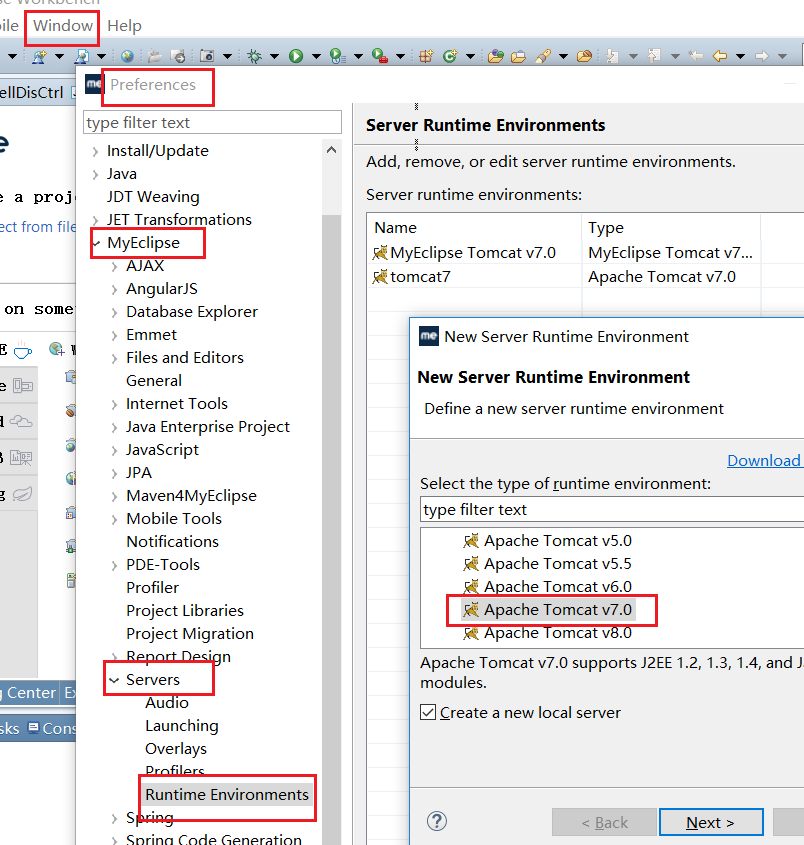Click the Download link
804x845 pixels.
pyautogui.click(x=764, y=460)
